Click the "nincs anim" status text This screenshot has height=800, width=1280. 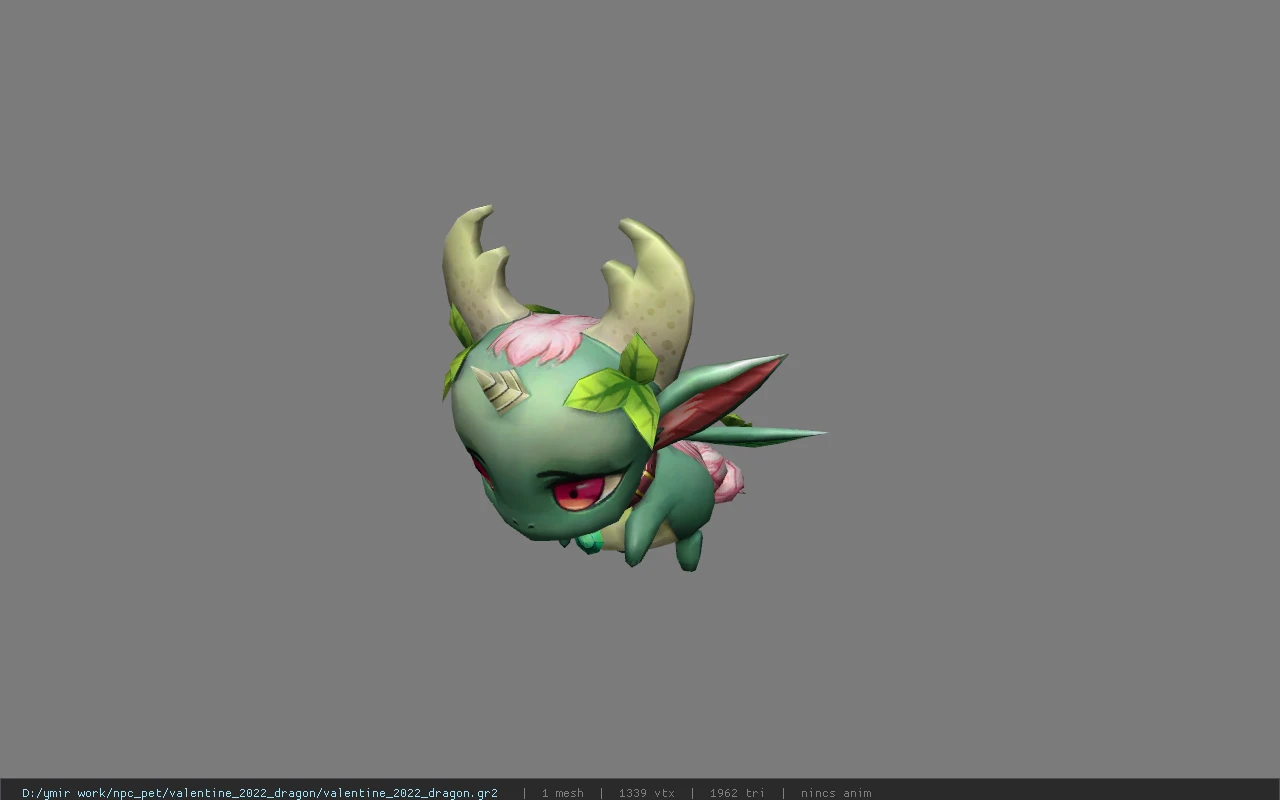[x=836, y=793]
